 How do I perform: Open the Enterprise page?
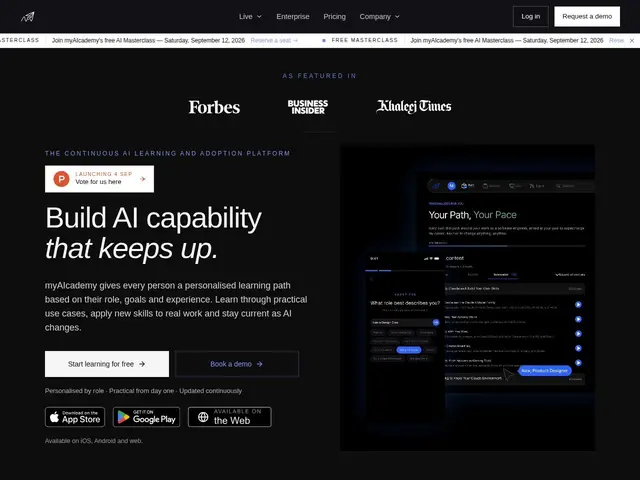(x=293, y=17)
